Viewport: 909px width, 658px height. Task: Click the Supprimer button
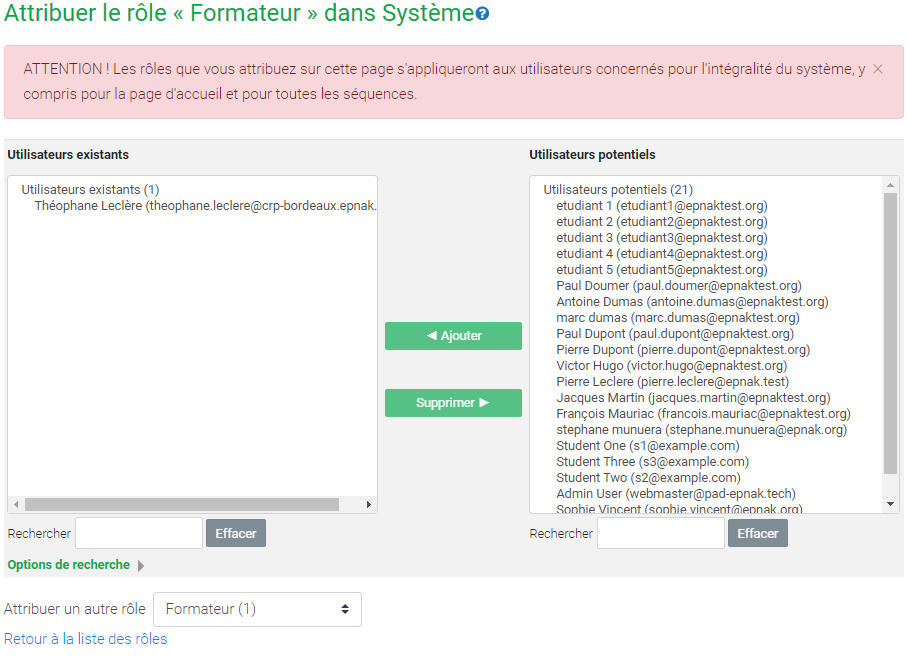pos(453,403)
